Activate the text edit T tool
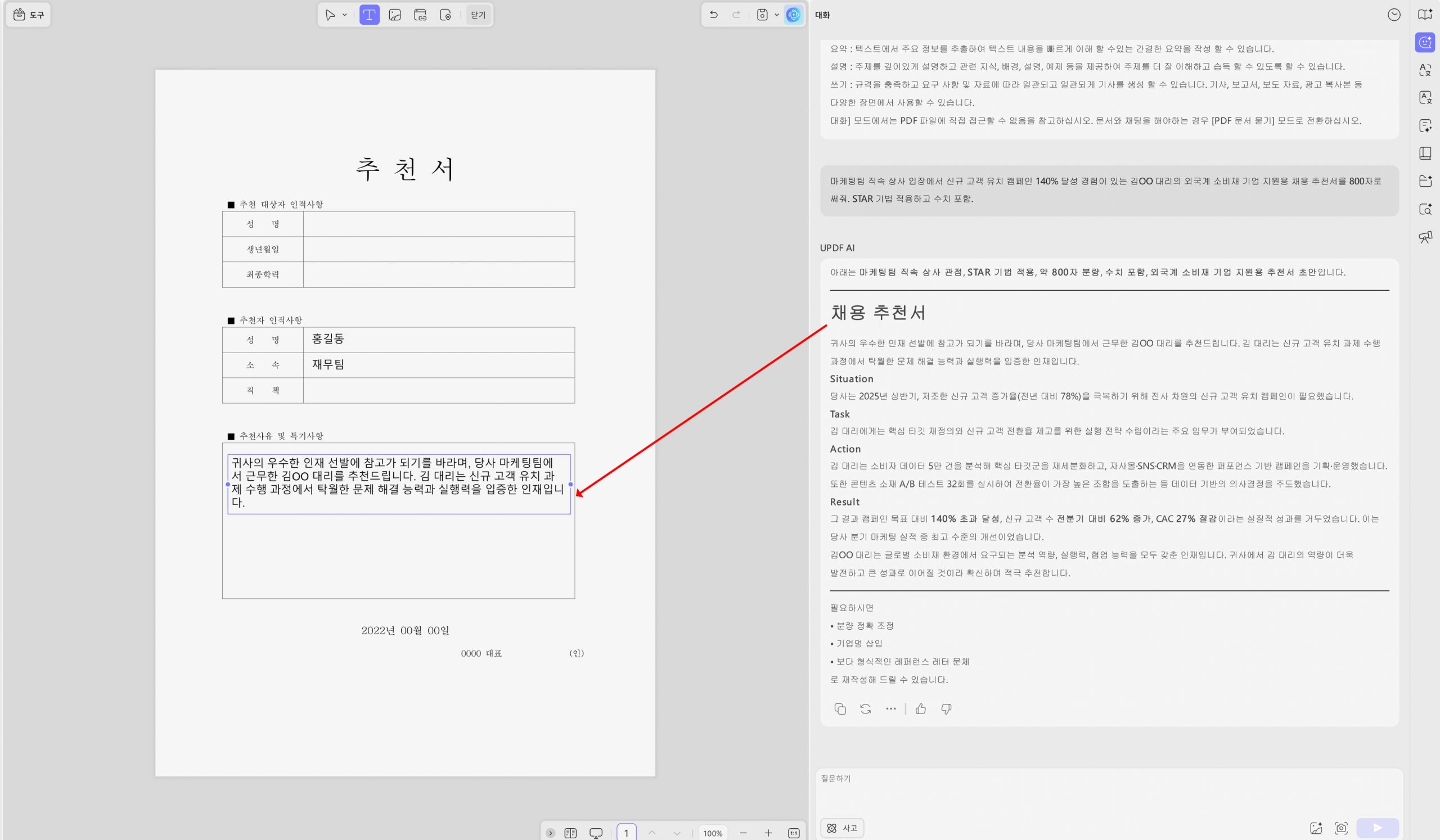Image resolution: width=1440 pixels, height=840 pixels. click(369, 15)
